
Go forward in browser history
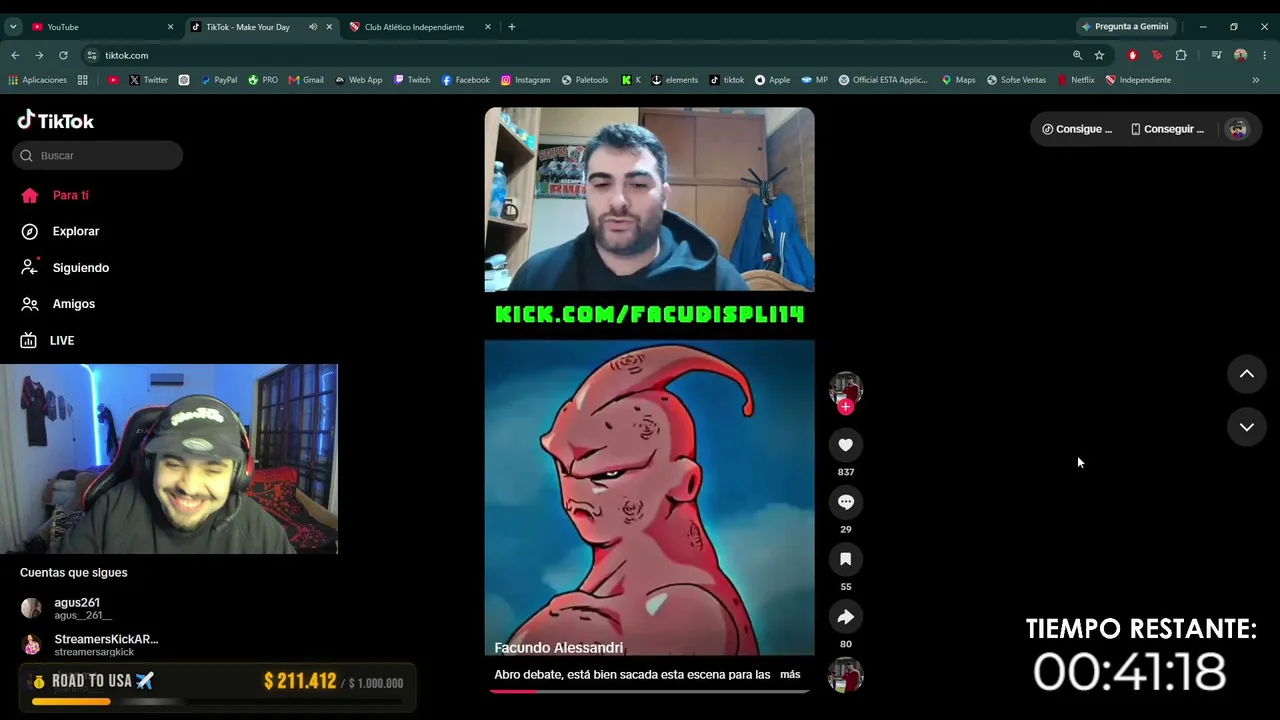[x=39, y=55]
